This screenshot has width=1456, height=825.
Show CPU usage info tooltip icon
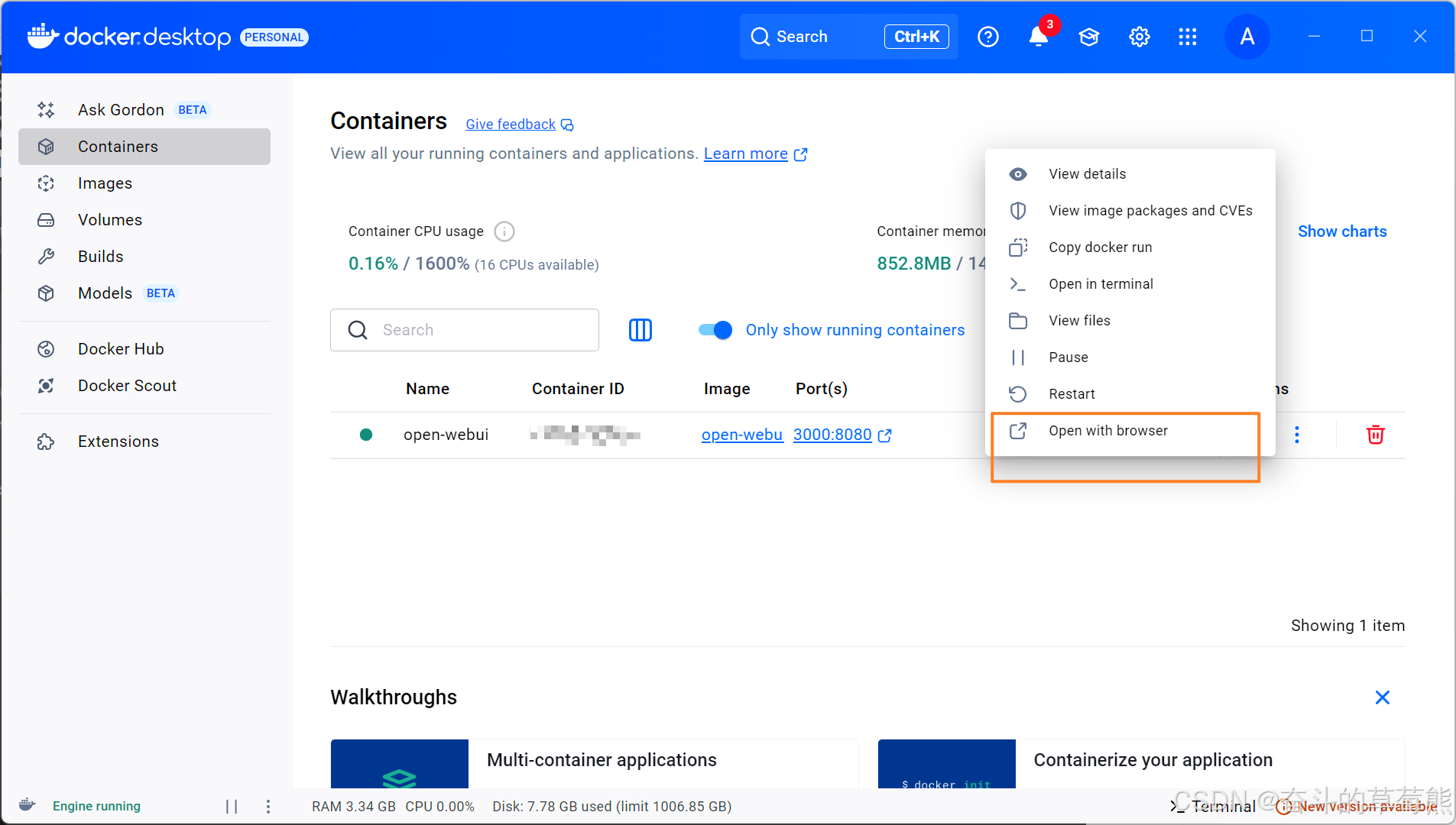coord(504,231)
